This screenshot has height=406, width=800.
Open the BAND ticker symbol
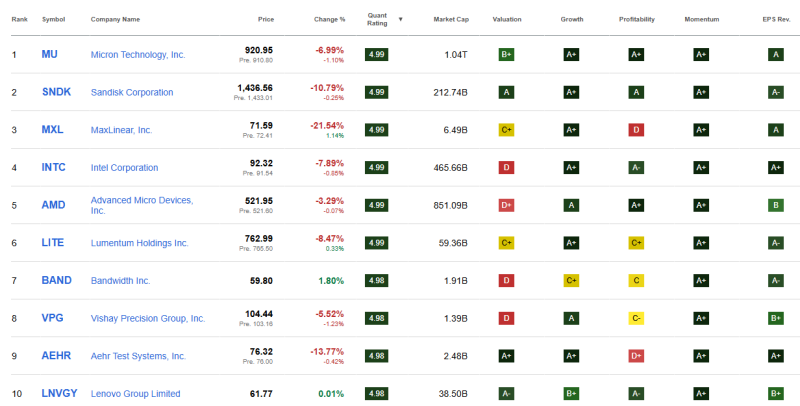tap(57, 280)
